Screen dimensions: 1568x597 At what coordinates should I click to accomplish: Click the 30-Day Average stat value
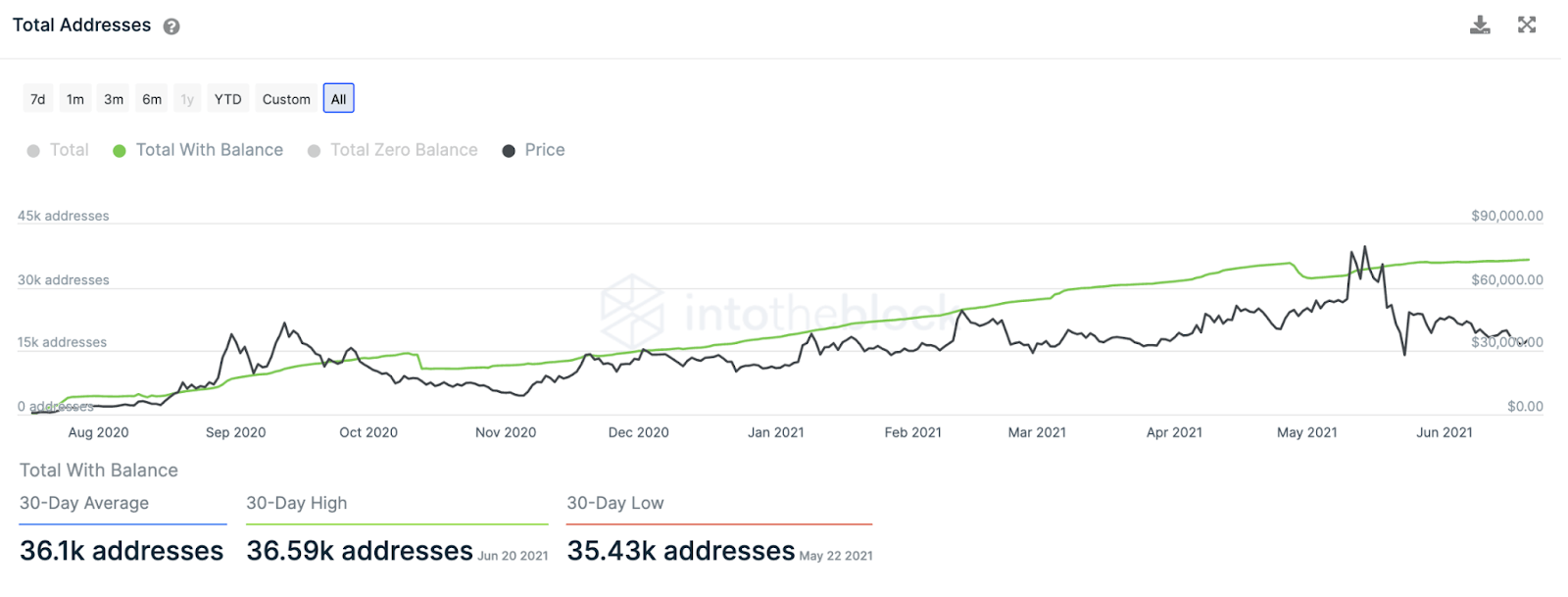122,551
